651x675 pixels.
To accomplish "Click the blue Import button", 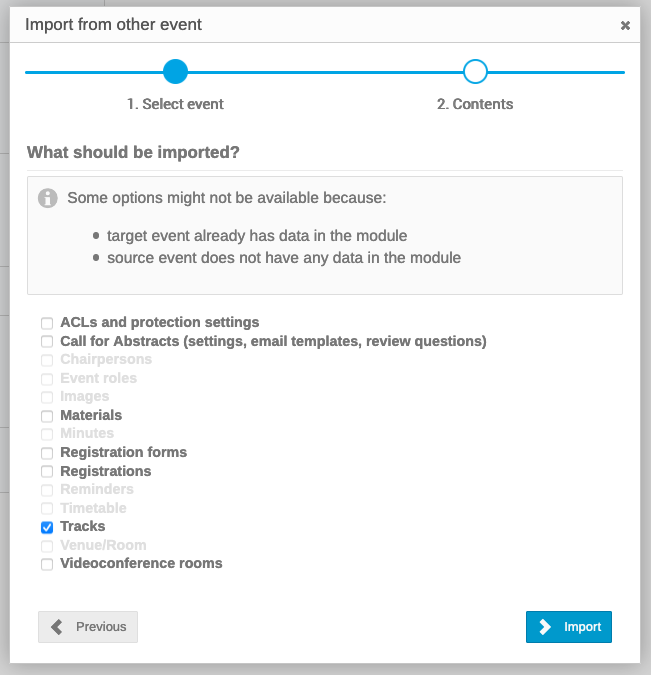I will pyautogui.click(x=569, y=627).
